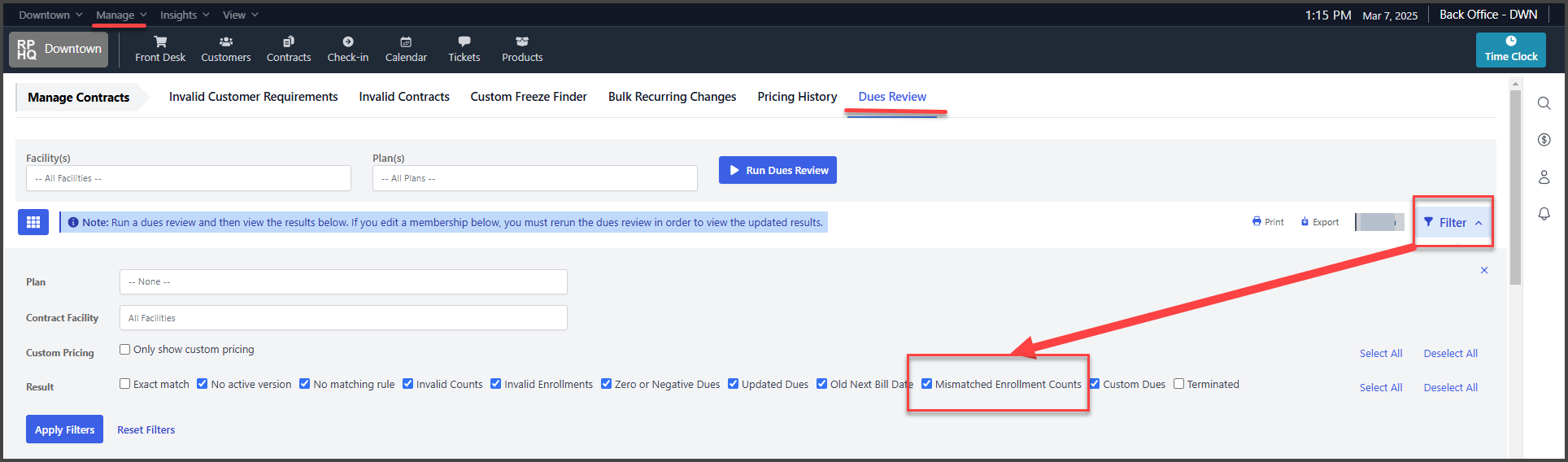The width and height of the screenshot is (1568, 462).
Task: Check the Exact match checkbox
Action: pos(124,384)
